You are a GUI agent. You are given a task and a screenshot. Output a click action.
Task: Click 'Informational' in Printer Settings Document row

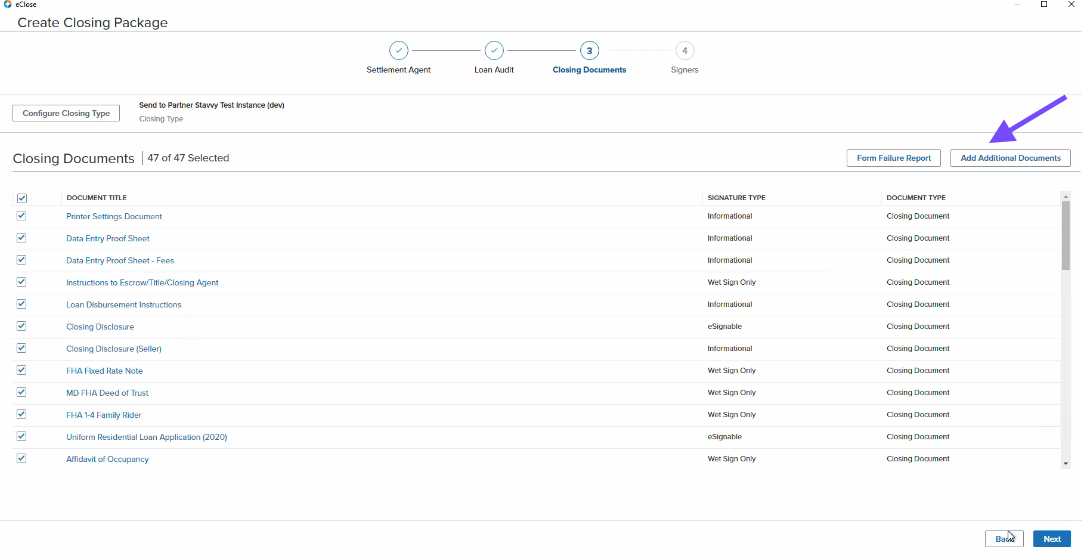tap(729, 216)
